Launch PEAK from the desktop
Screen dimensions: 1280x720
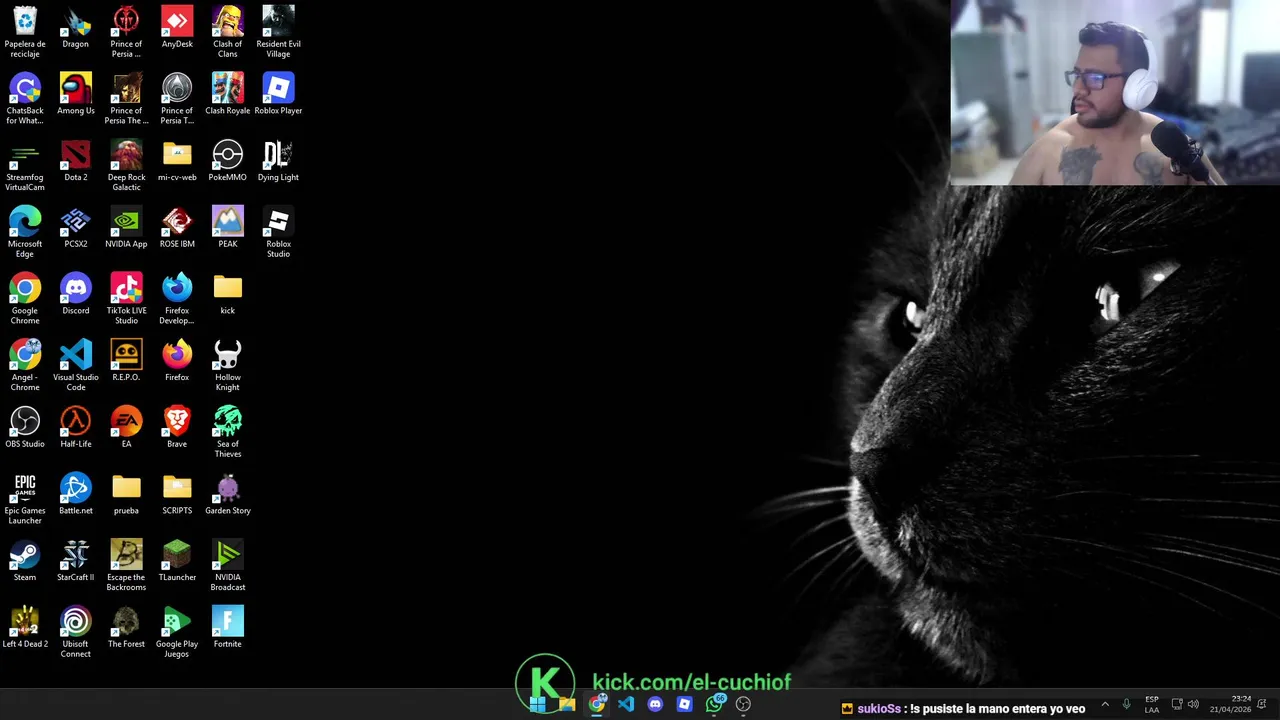[x=228, y=227]
